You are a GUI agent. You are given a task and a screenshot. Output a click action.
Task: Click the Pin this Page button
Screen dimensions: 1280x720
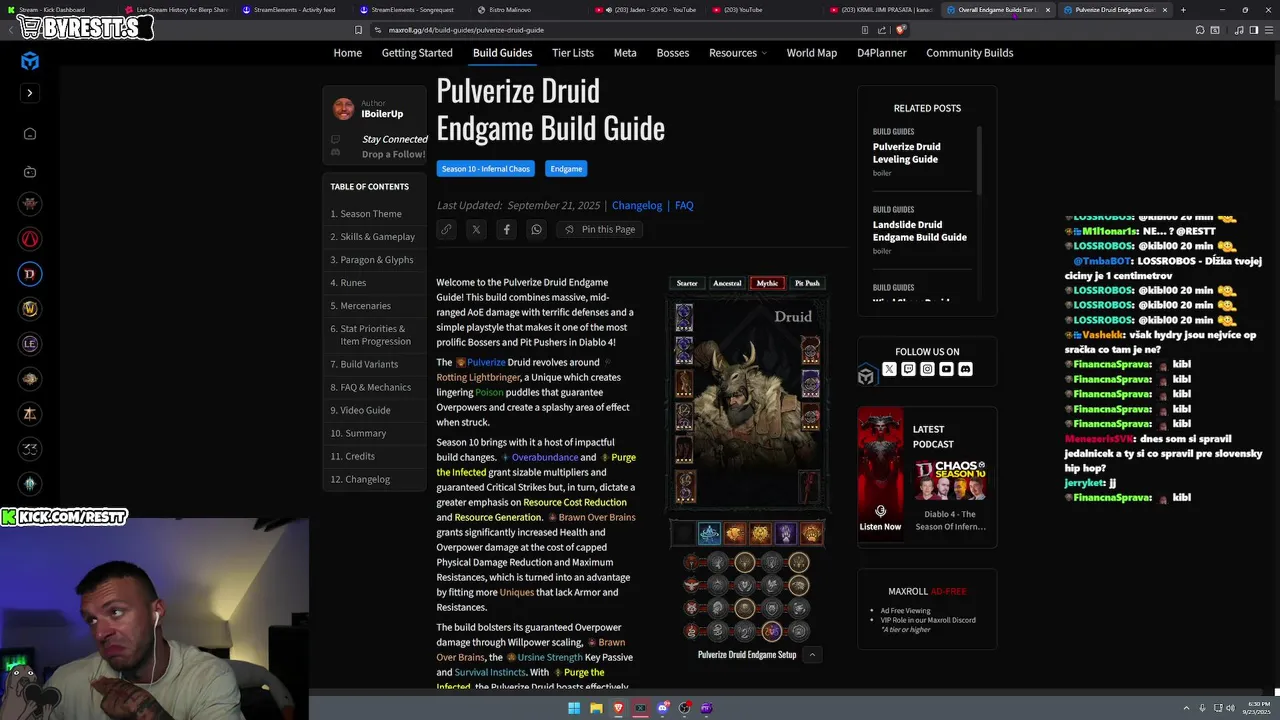[600, 229]
